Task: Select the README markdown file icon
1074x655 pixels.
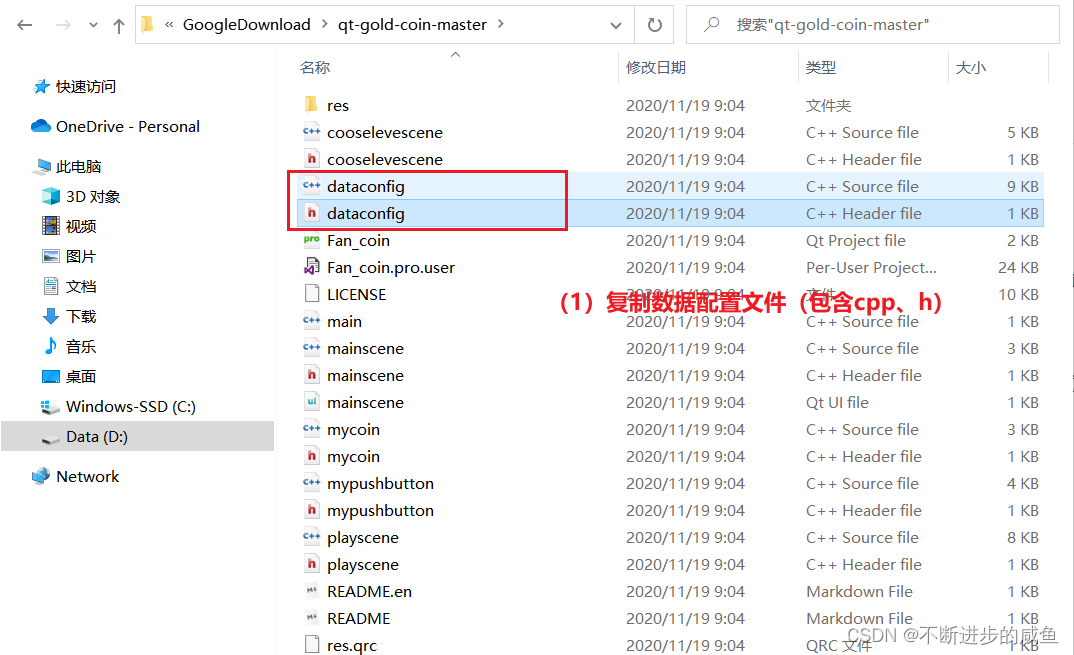Action: point(312,618)
